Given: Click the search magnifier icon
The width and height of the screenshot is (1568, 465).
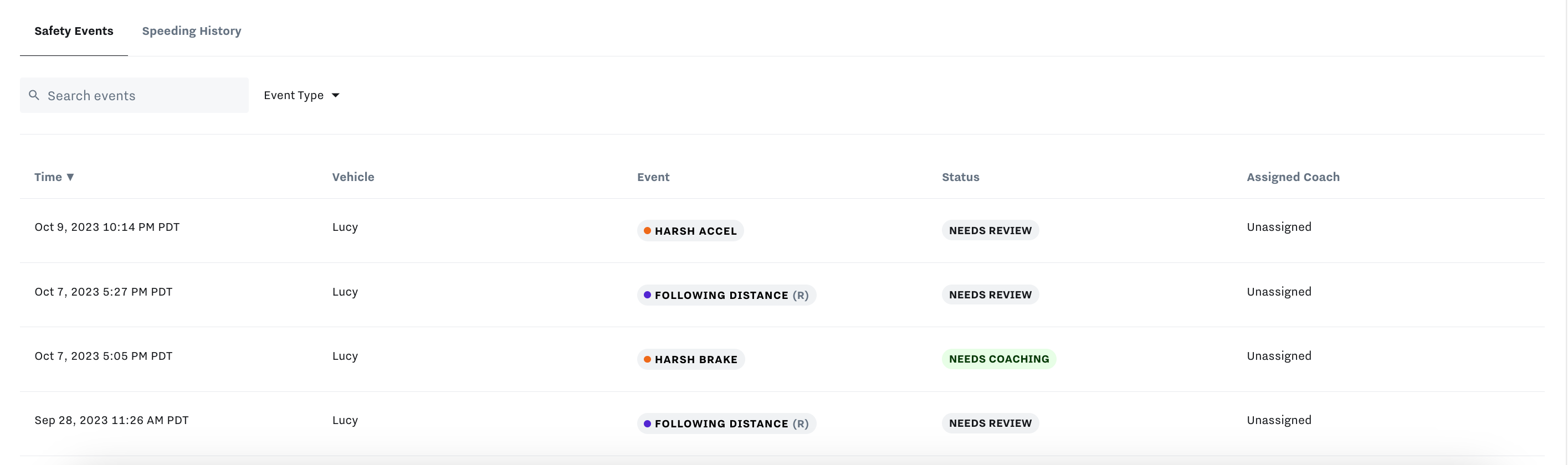Looking at the screenshot, I should click(x=34, y=95).
